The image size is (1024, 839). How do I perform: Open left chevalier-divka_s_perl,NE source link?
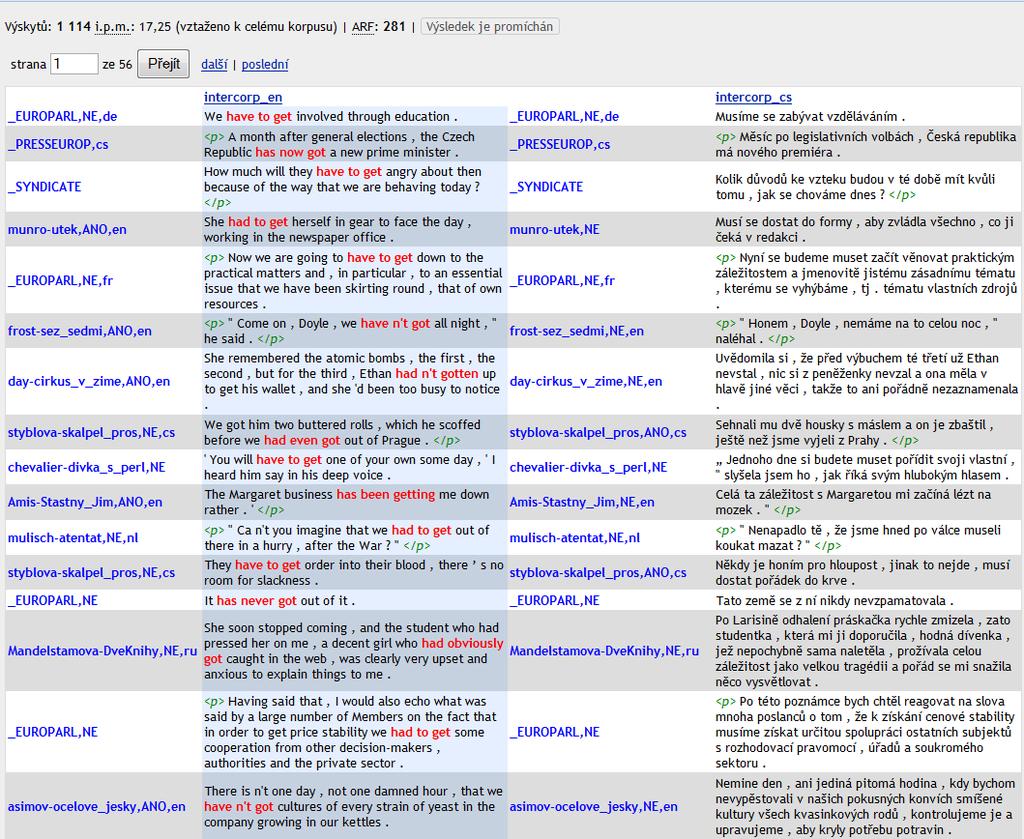pyautogui.click(x=87, y=467)
